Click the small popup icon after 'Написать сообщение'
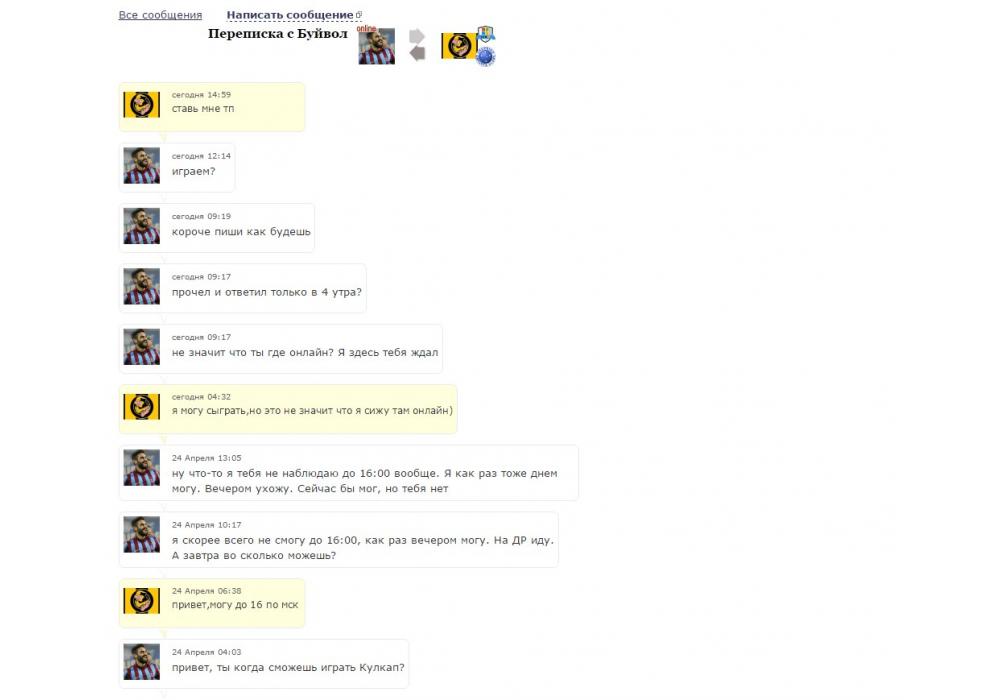This screenshot has width=1000, height=700. point(359,14)
